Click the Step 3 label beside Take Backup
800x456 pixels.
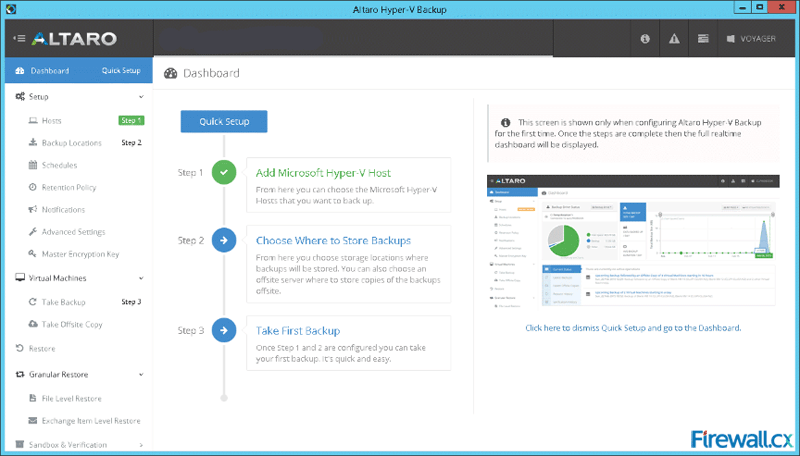pos(131,302)
